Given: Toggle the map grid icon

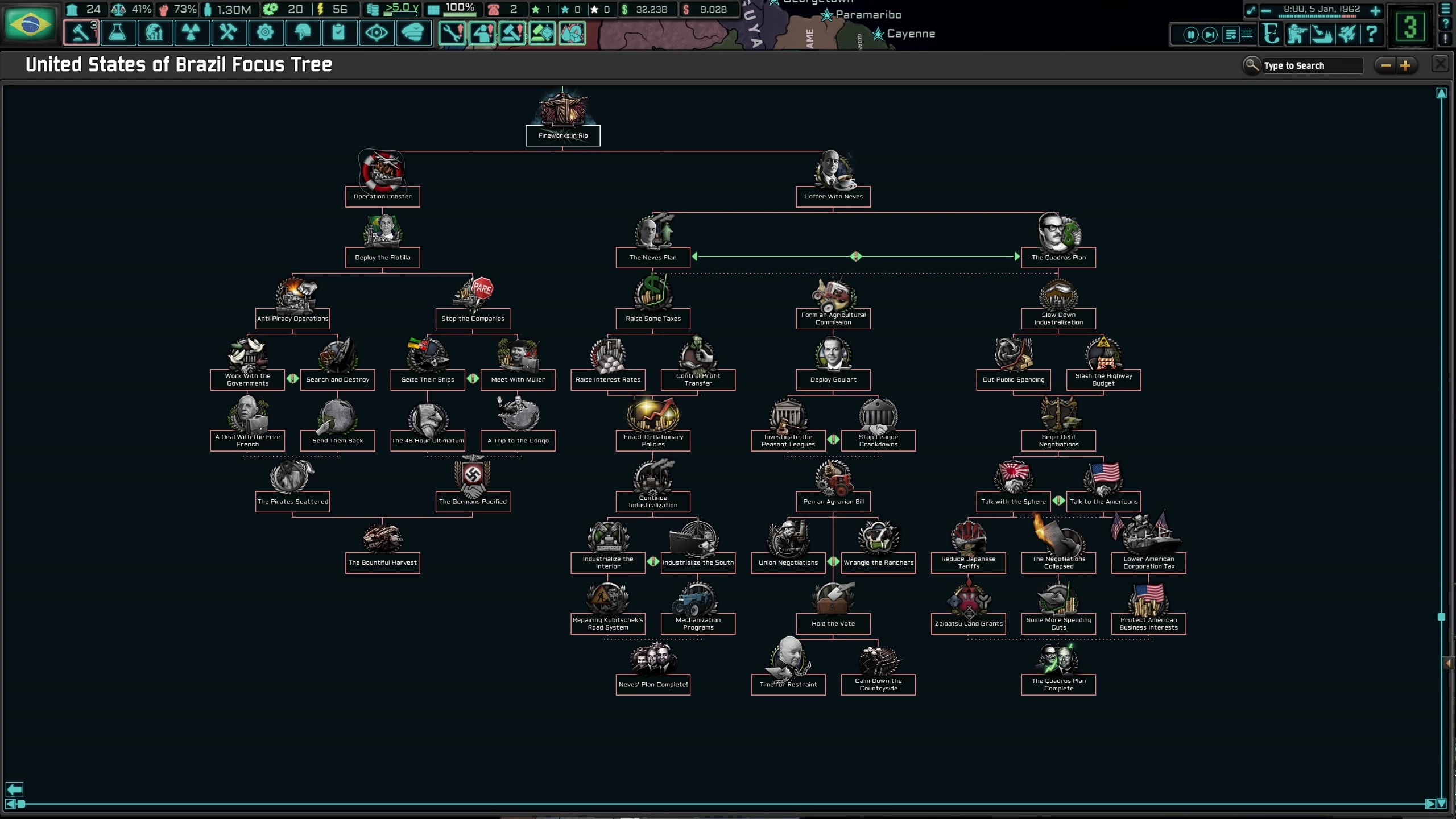Looking at the screenshot, I should coord(1247,34).
